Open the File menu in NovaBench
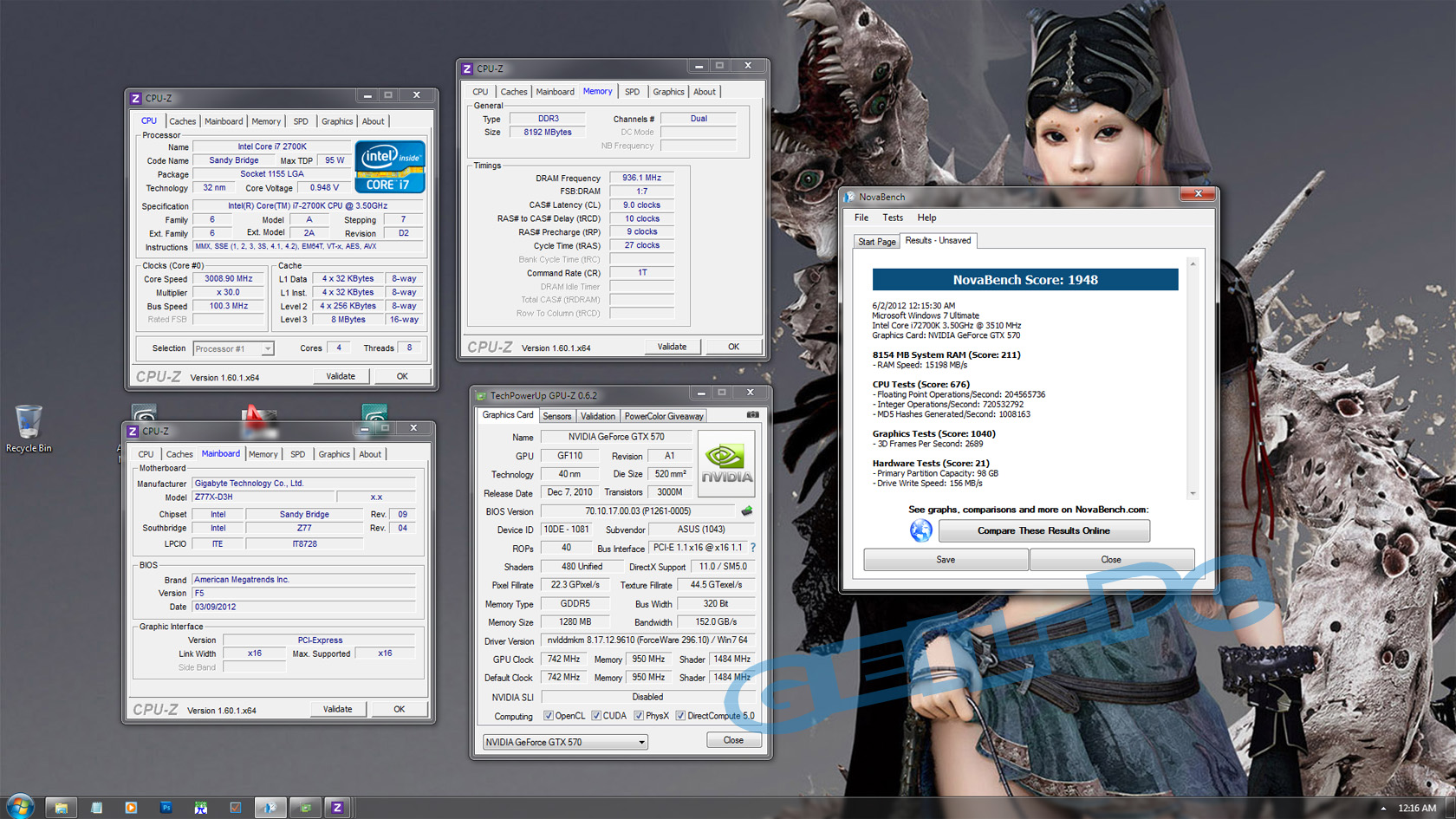This screenshot has height=819, width=1456. pos(861,218)
